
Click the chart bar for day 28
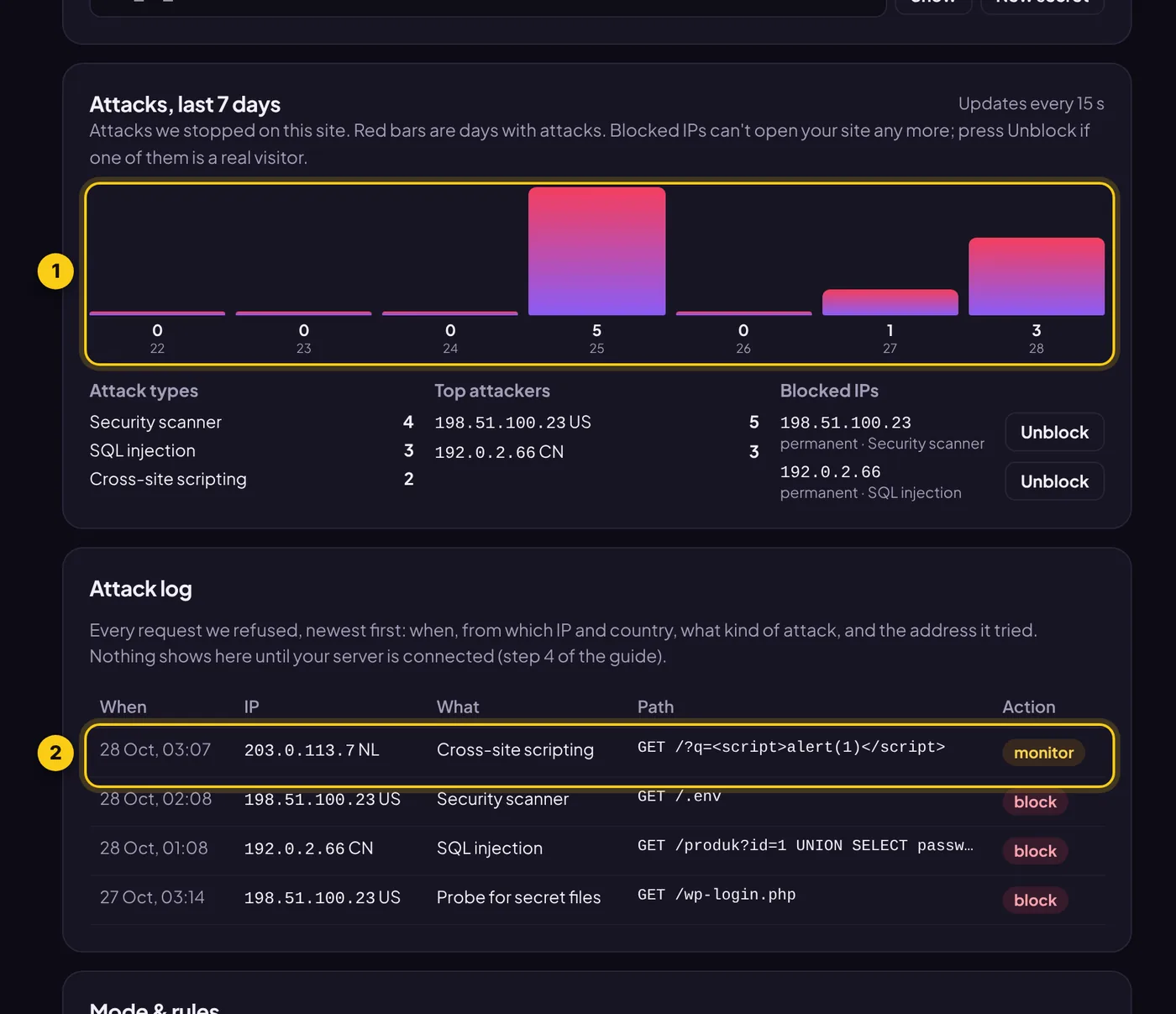[1036, 276]
